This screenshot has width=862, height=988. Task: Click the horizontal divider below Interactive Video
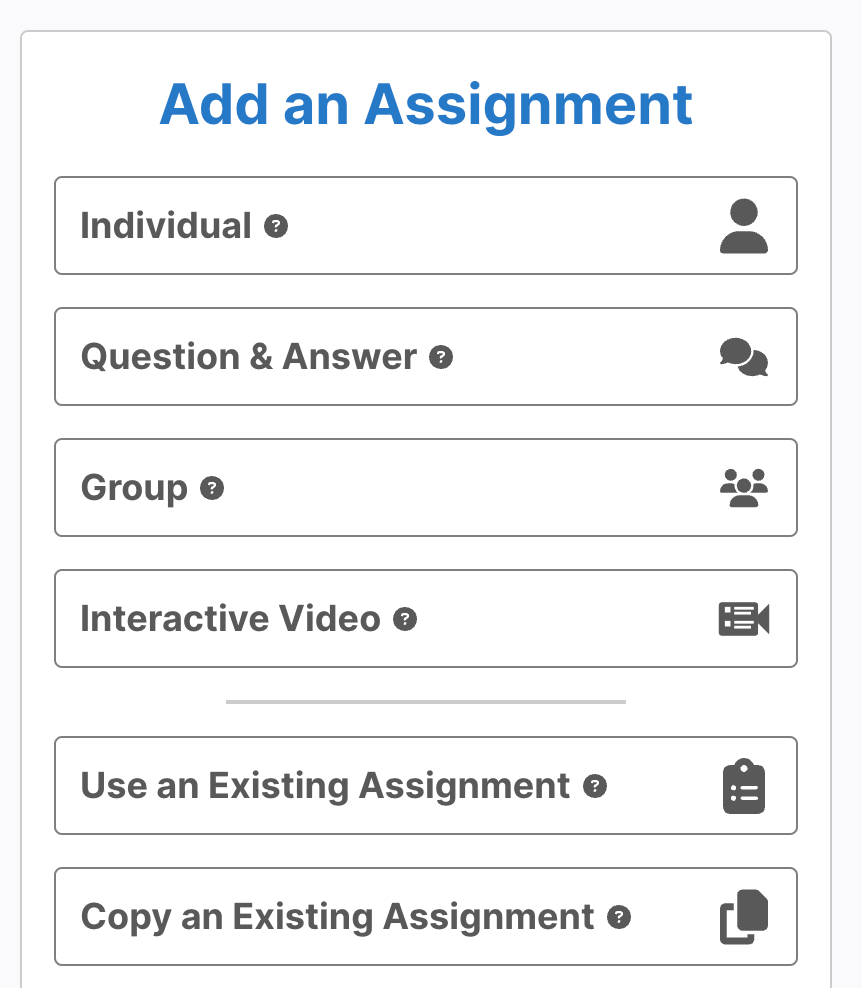point(426,702)
